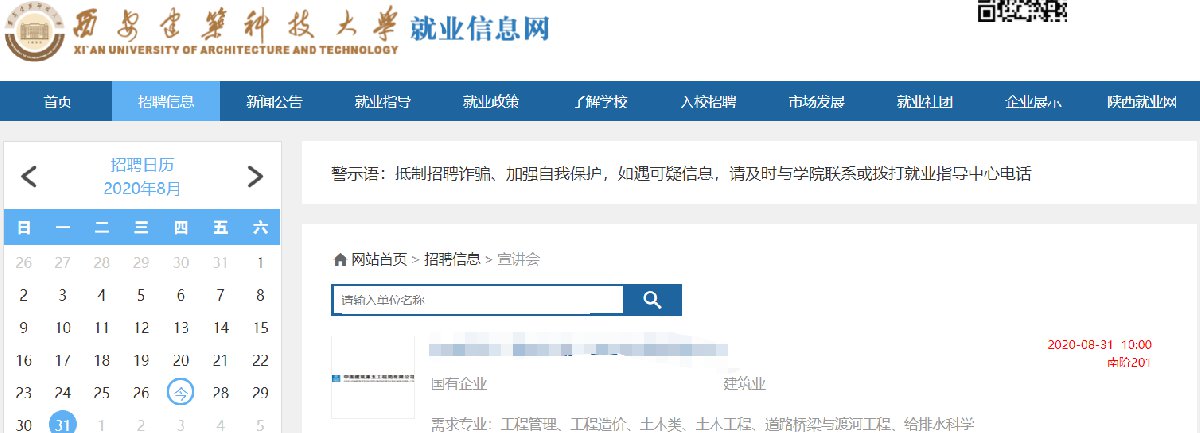Click the 就业信息网 site title
This screenshot has height=433, width=1200.
pyautogui.click(x=478, y=26)
